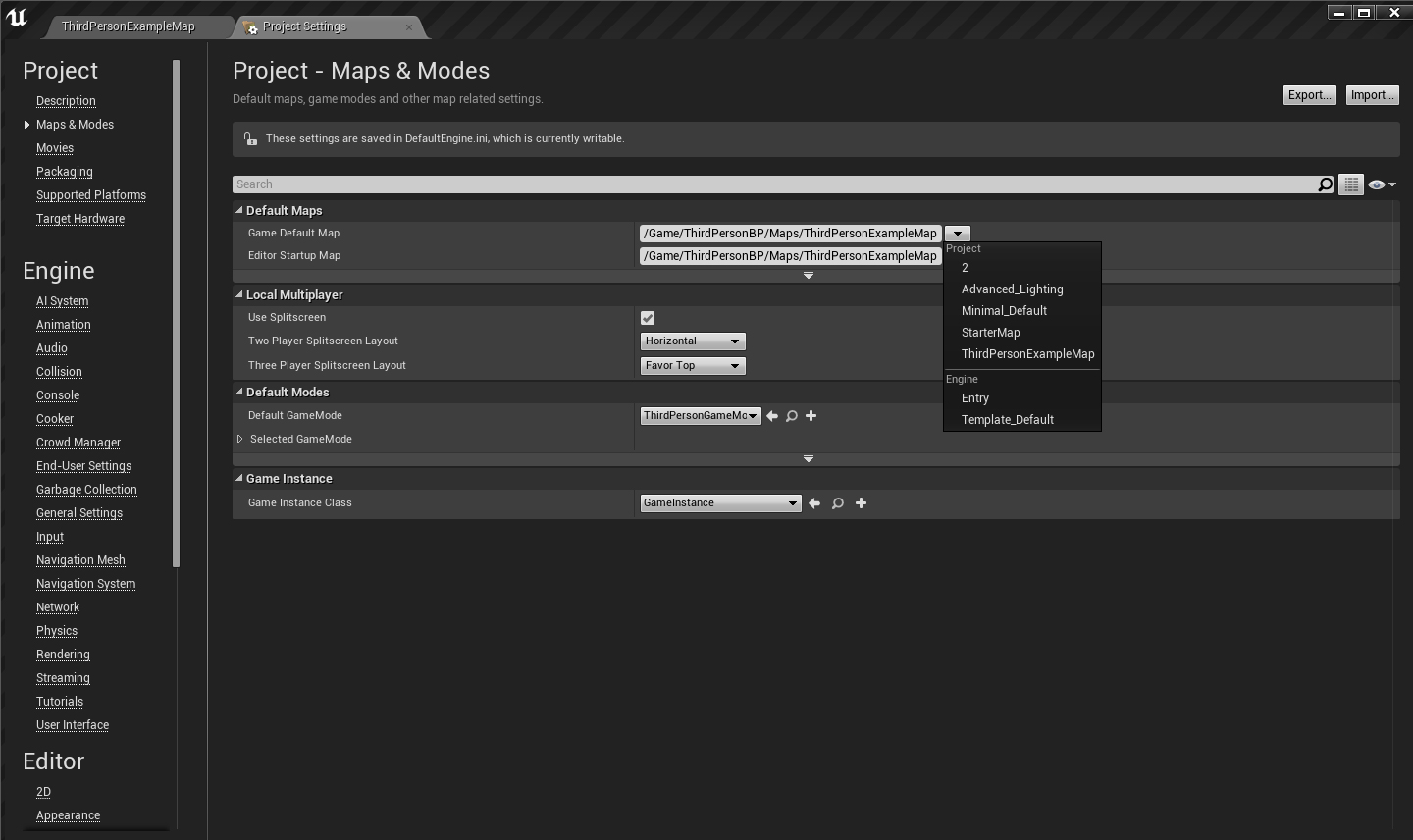The width and height of the screenshot is (1413, 840).
Task: Select StarterMap from the map dropdown list
Action: coord(990,333)
